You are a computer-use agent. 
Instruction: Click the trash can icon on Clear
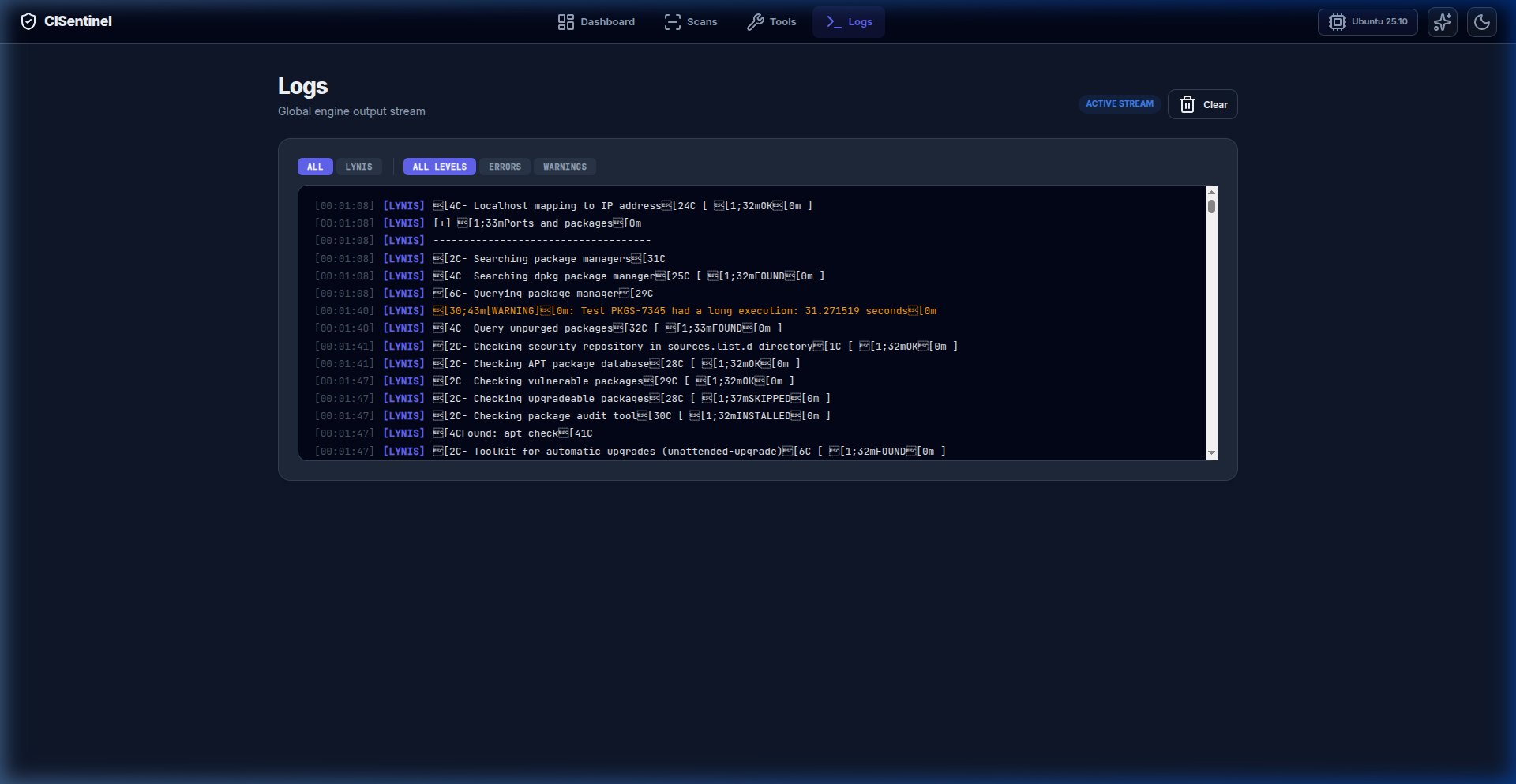point(1187,104)
